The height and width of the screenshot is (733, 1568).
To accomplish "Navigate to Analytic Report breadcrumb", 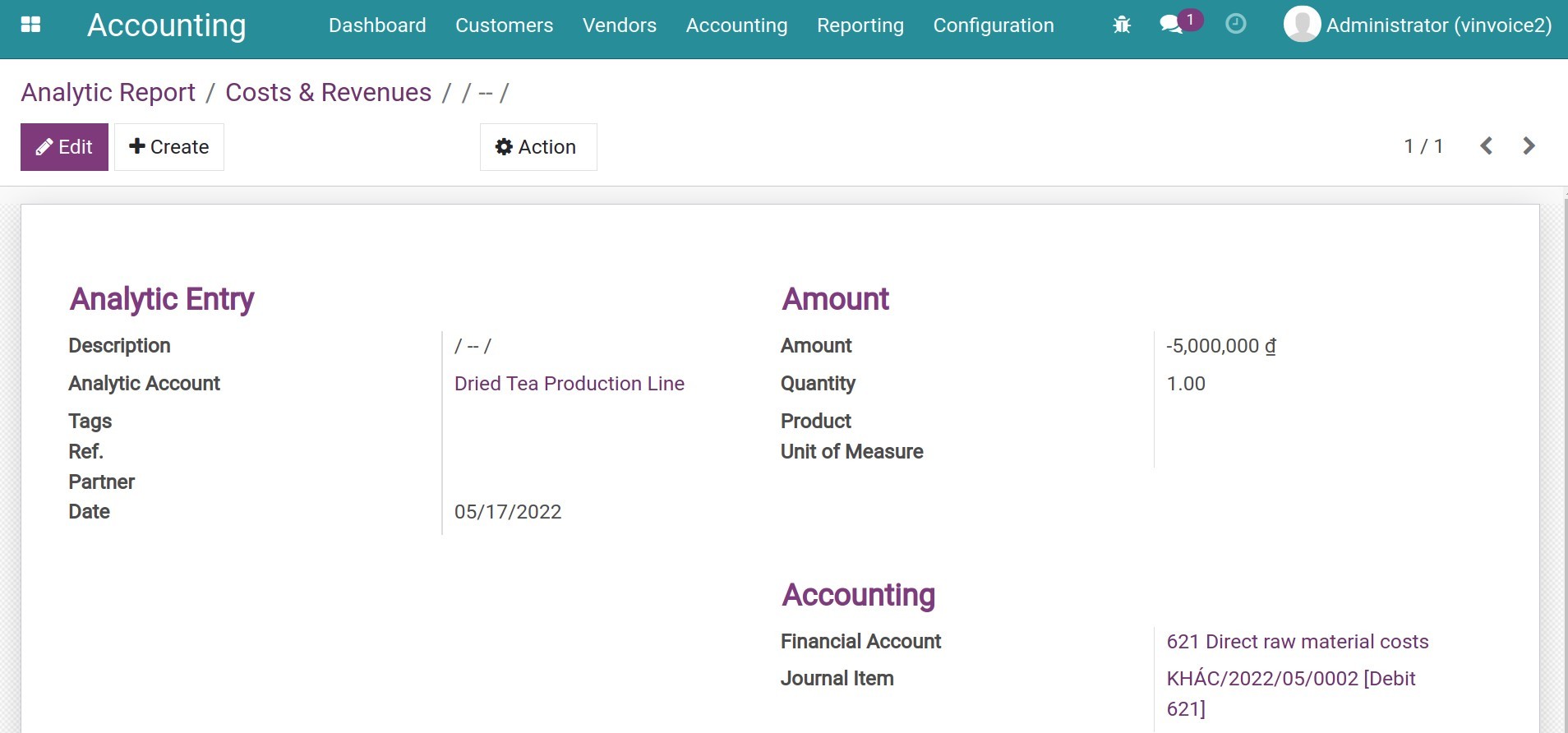I will pos(108,93).
